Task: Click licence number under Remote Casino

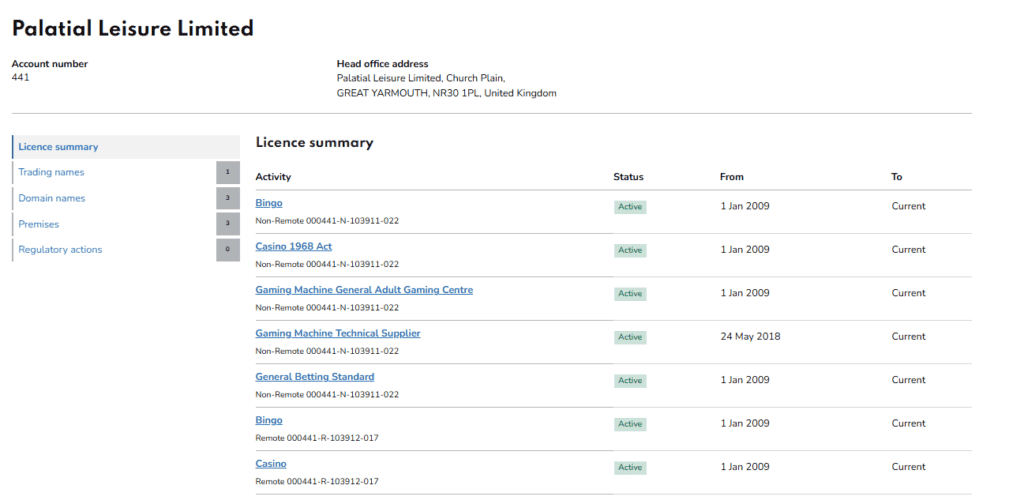Action: (x=317, y=481)
